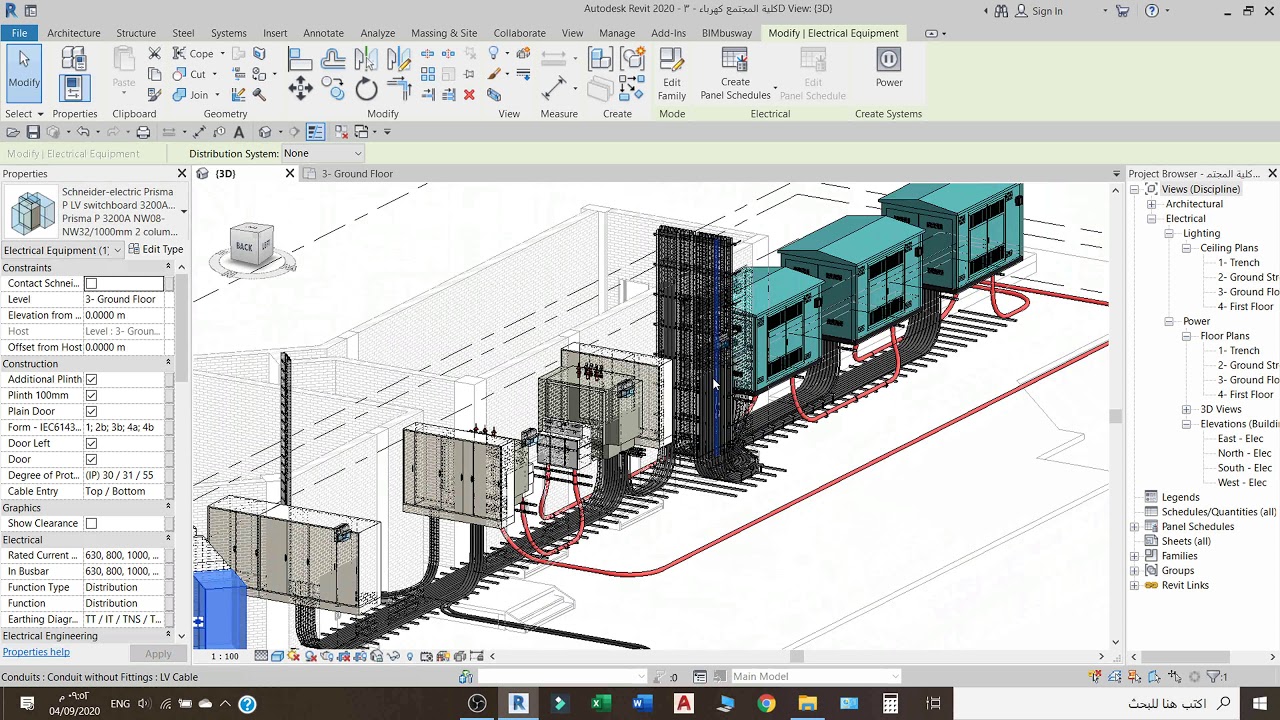Open Word from the taskbar
The width and height of the screenshot is (1280, 720).
click(641, 704)
